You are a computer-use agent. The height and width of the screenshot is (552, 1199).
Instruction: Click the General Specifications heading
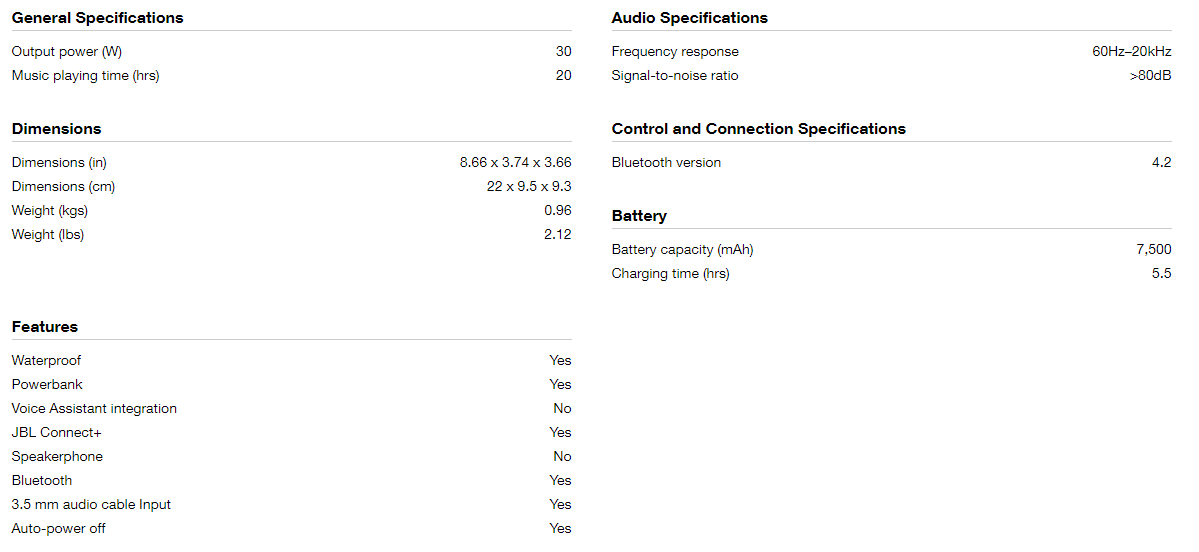97,18
